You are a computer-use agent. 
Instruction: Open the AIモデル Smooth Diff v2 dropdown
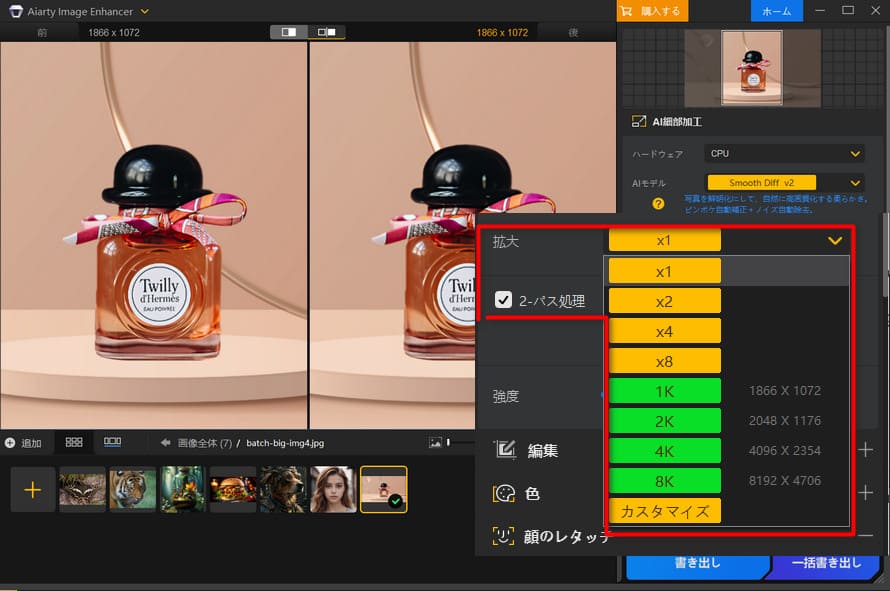784,183
